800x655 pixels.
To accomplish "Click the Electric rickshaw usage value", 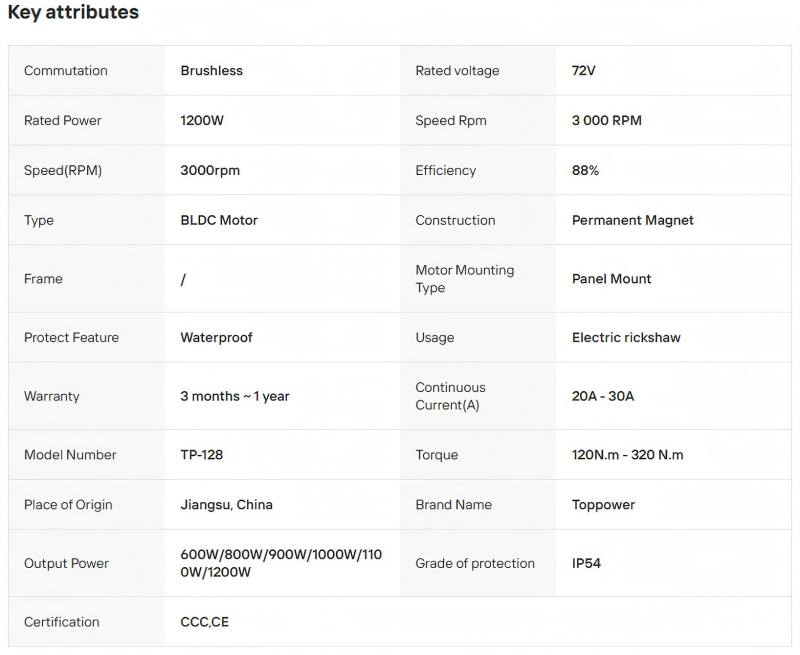I will pyautogui.click(x=626, y=338).
